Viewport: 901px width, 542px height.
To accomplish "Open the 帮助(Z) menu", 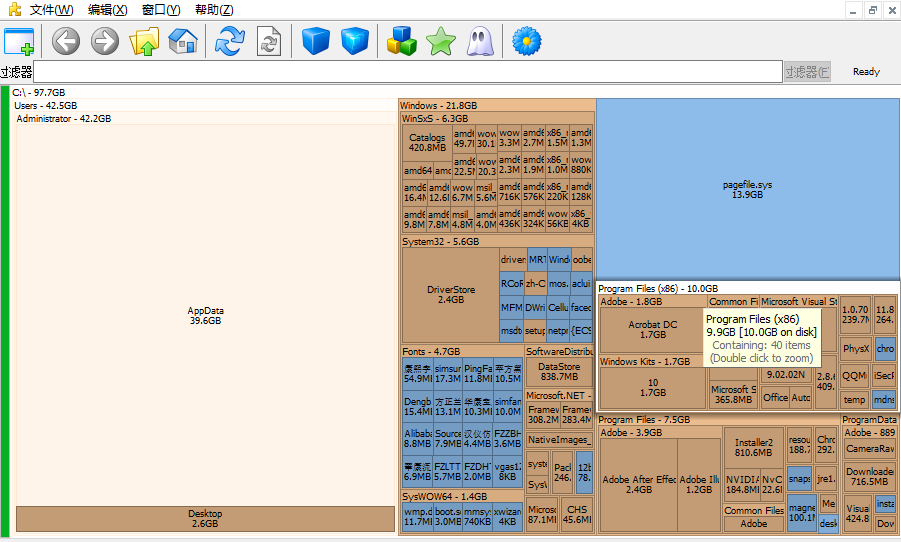I will (x=214, y=10).
